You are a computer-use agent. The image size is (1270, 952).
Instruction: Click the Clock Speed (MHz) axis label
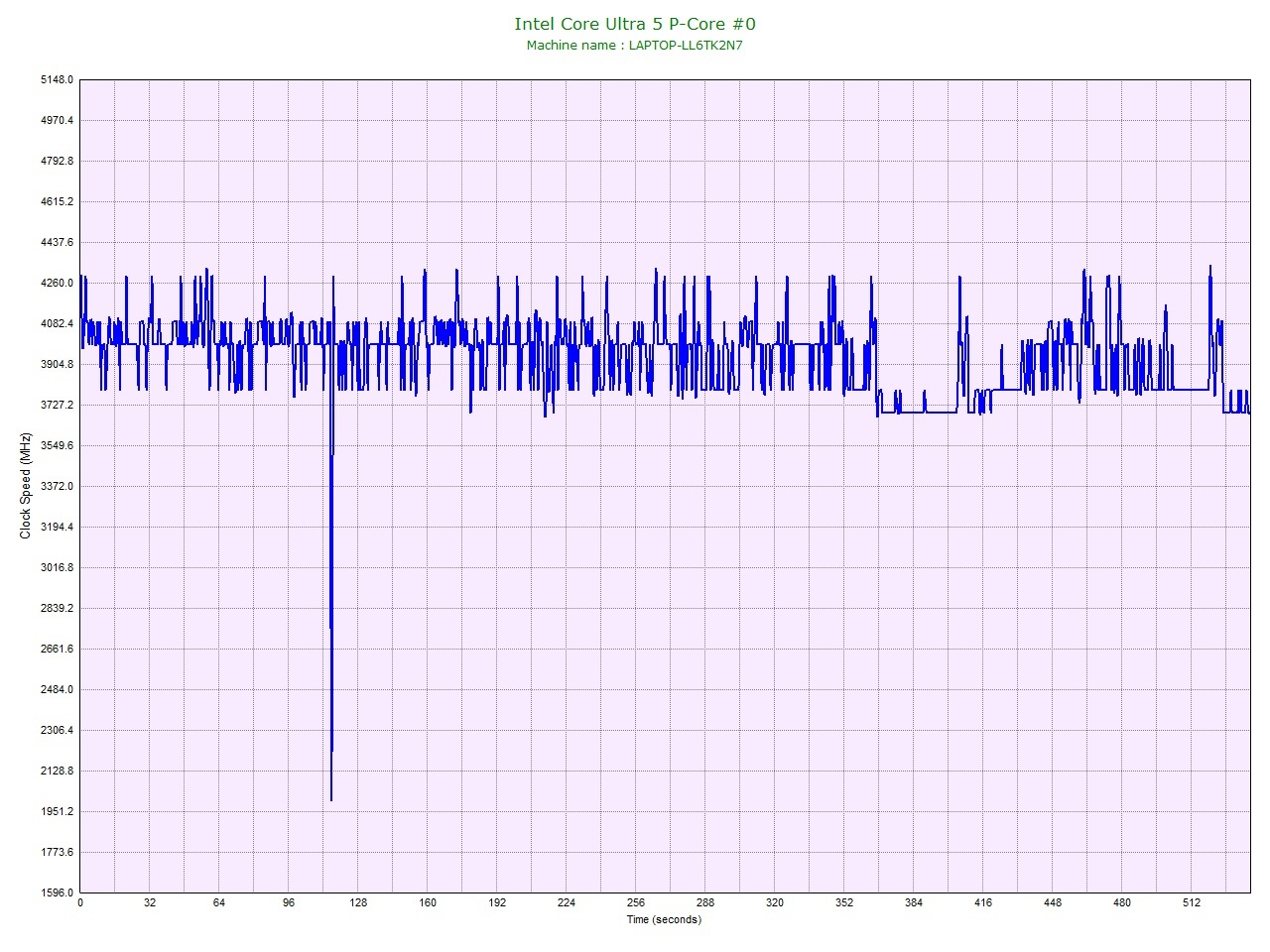26,486
